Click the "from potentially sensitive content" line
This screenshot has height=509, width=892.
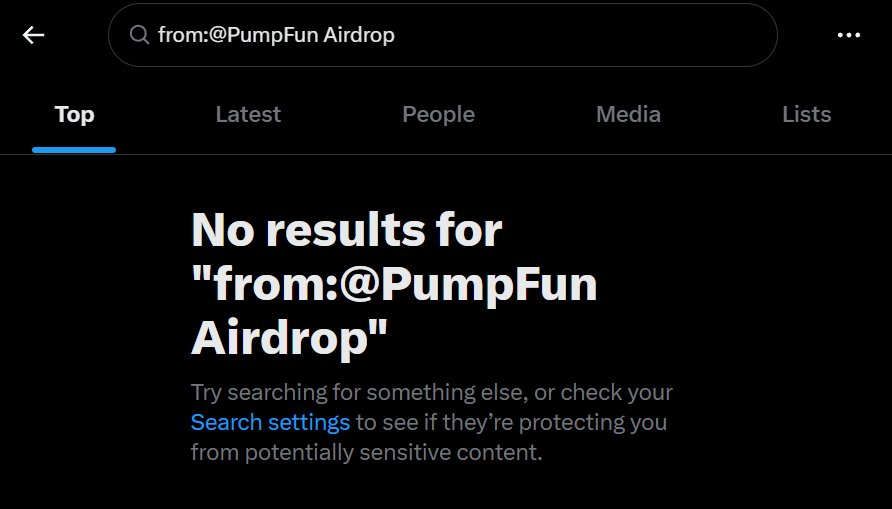click(x=366, y=453)
